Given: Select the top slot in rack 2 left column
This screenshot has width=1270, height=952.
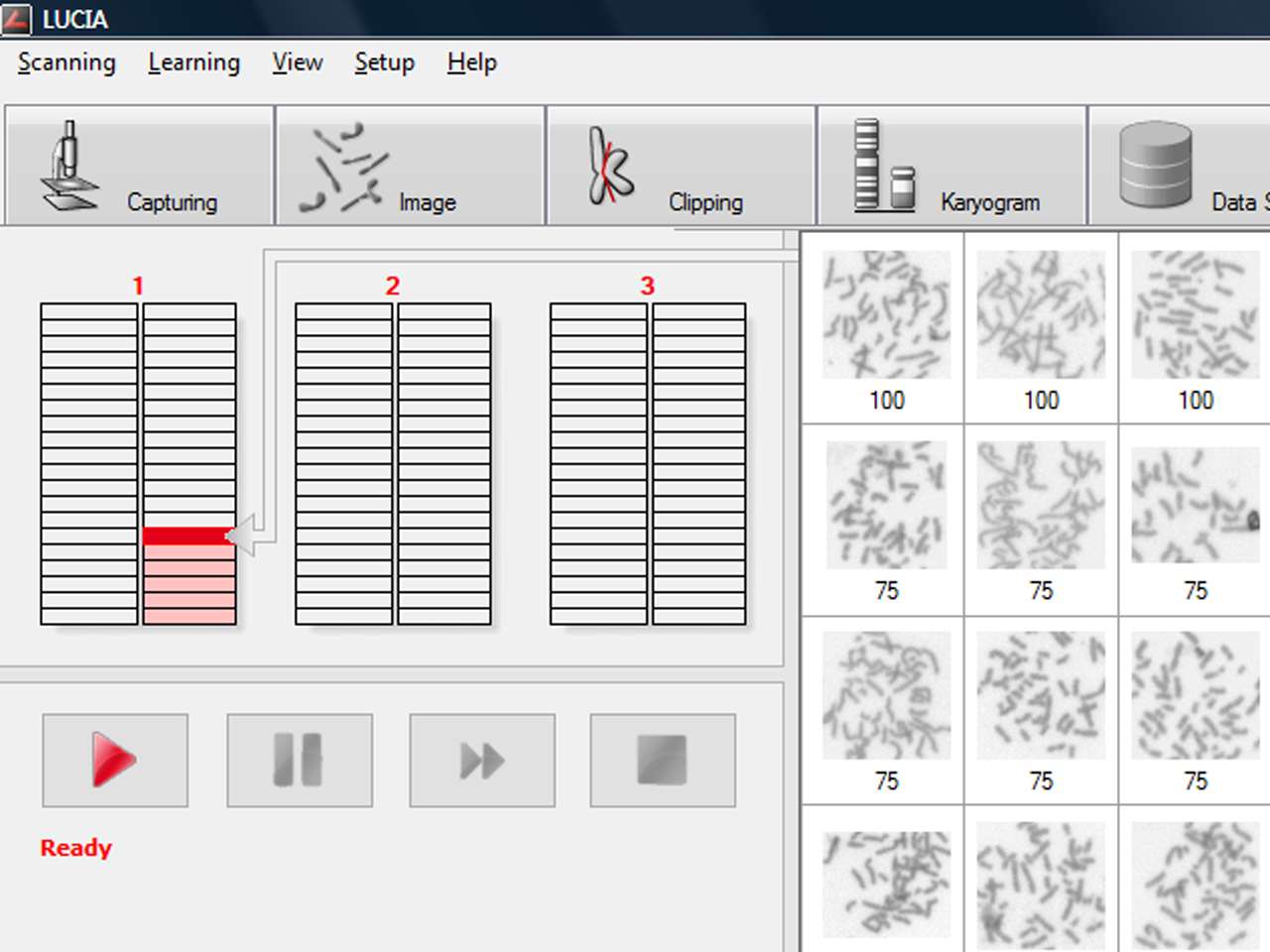Looking at the screenshot, I should tap(344, 311).
